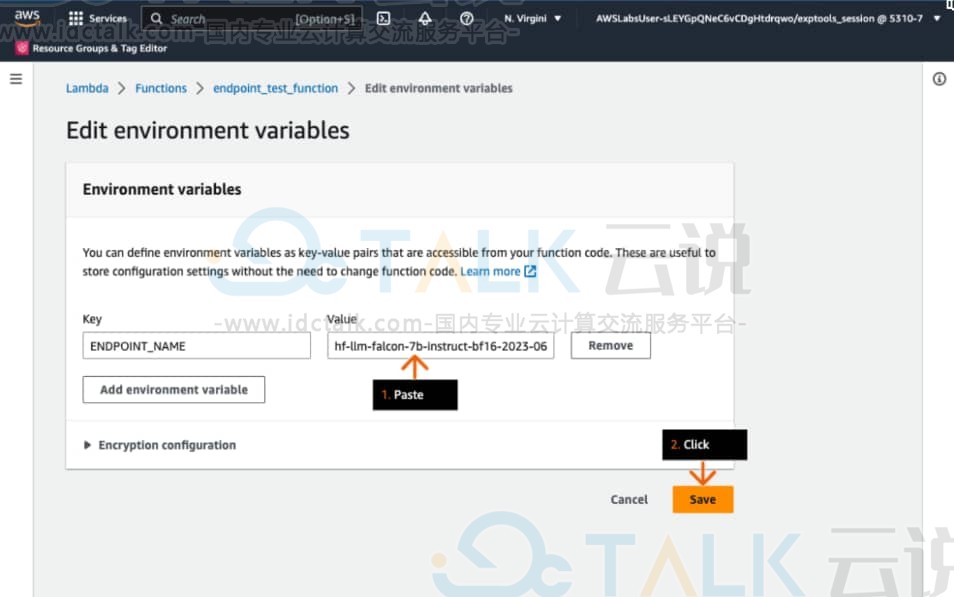
Task: Click the Learn more external link icon
Action: point(530,271)
